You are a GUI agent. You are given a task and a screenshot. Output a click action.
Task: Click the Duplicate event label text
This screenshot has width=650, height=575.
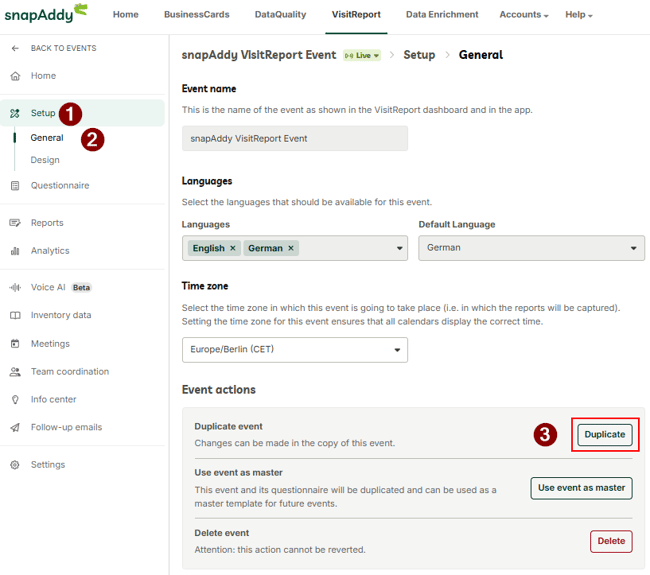point(228,427)
